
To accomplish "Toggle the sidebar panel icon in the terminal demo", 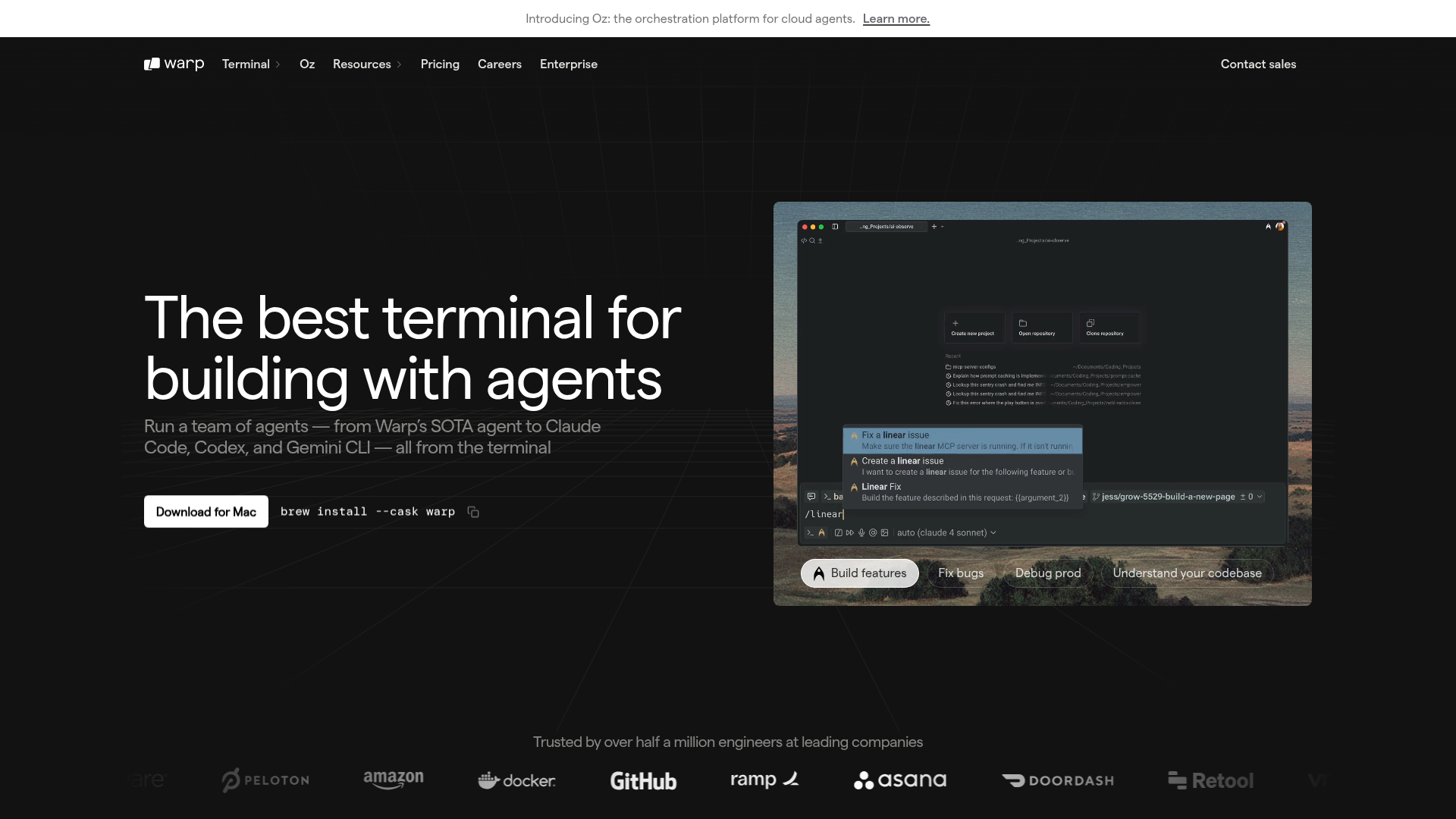I will click(x=835, y=226).
